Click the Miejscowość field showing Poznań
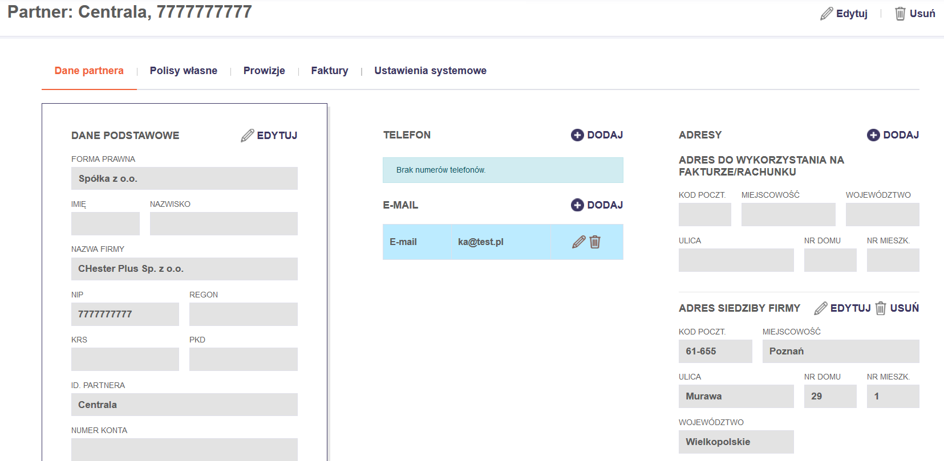Viewport: 944px width, 461px height. pos(840,352)
